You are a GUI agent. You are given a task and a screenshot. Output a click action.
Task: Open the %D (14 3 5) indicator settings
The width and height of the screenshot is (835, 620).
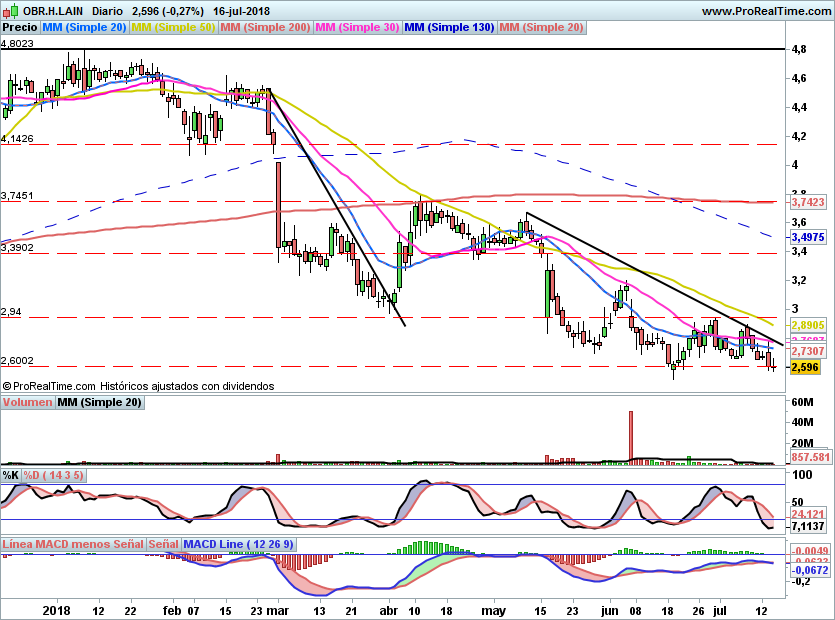point(59,474)
